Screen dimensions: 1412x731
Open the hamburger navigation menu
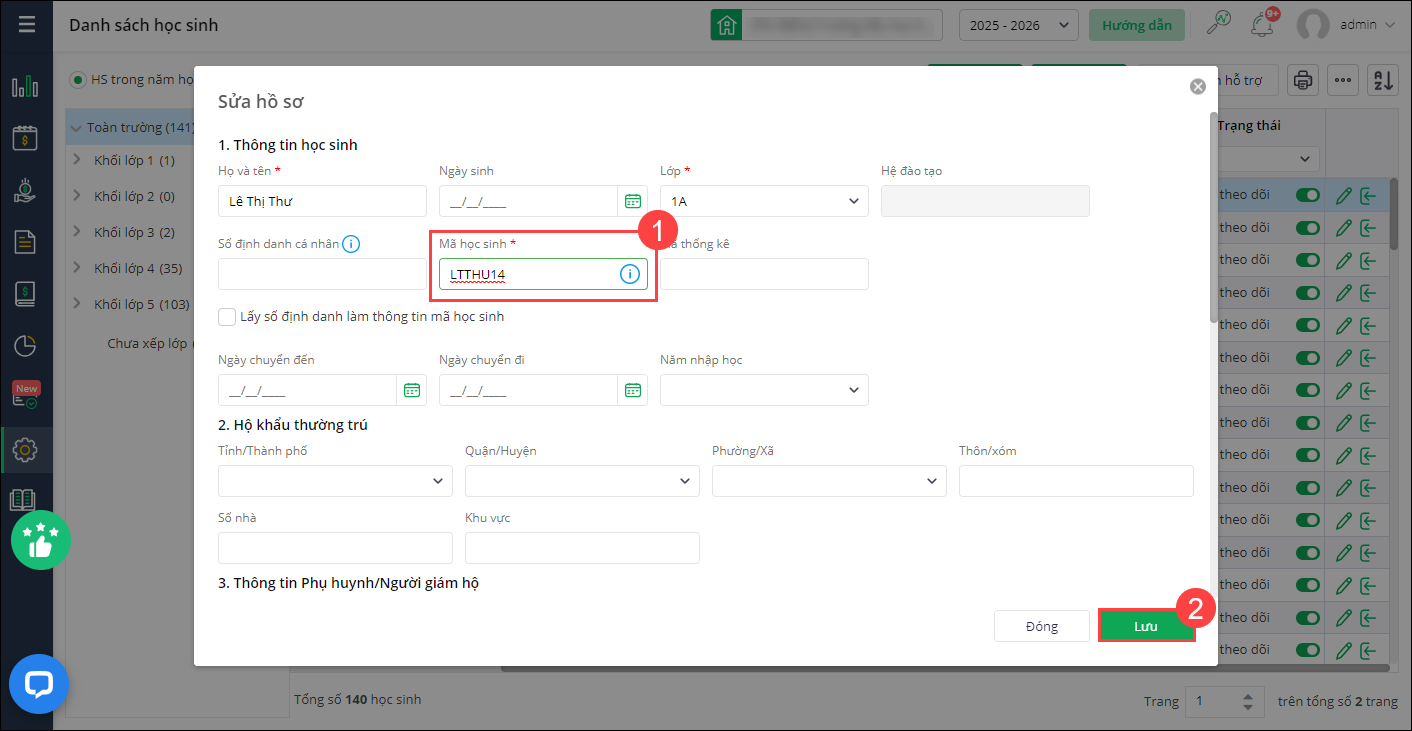(27, 24)
